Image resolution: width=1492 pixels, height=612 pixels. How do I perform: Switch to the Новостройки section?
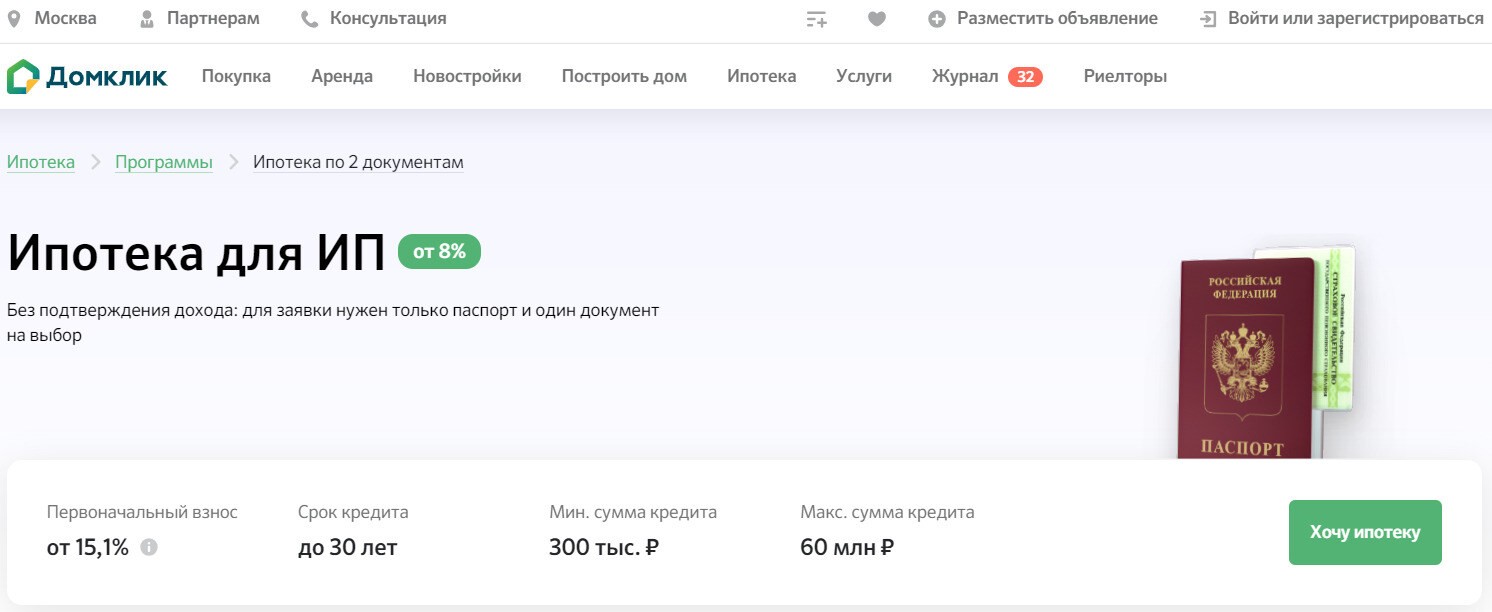pos(466,76)
